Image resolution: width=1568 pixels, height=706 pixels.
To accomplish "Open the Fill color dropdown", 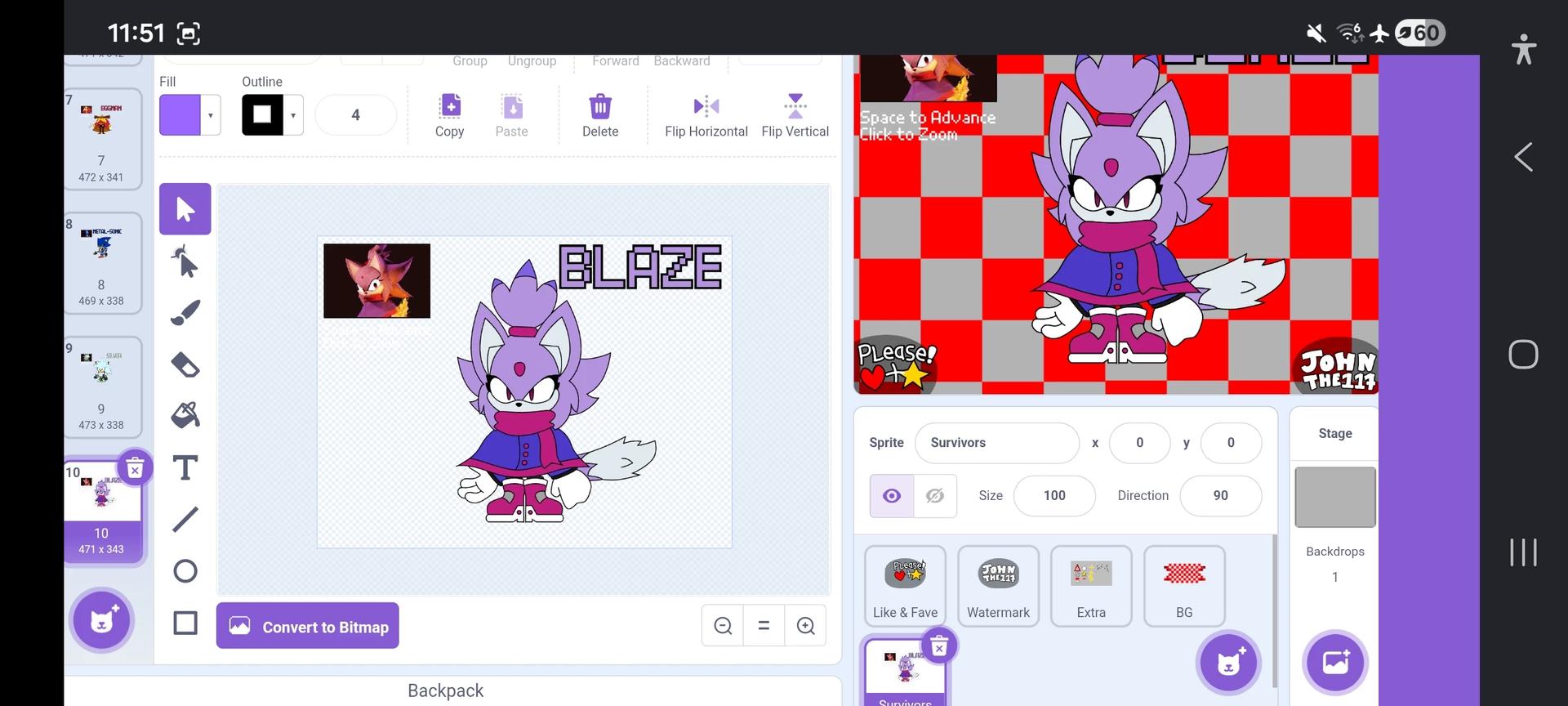I will pyautogui.click(x=211, y=115).
